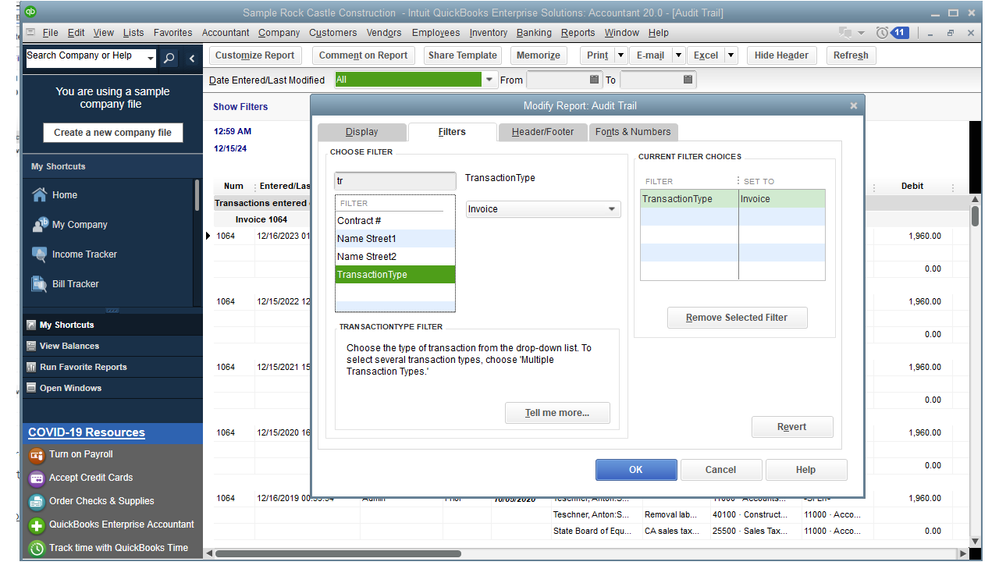This screenshot has width=999, height=562.
Task: Click the search magnifier icon
Action: click(x=169, y=58)
